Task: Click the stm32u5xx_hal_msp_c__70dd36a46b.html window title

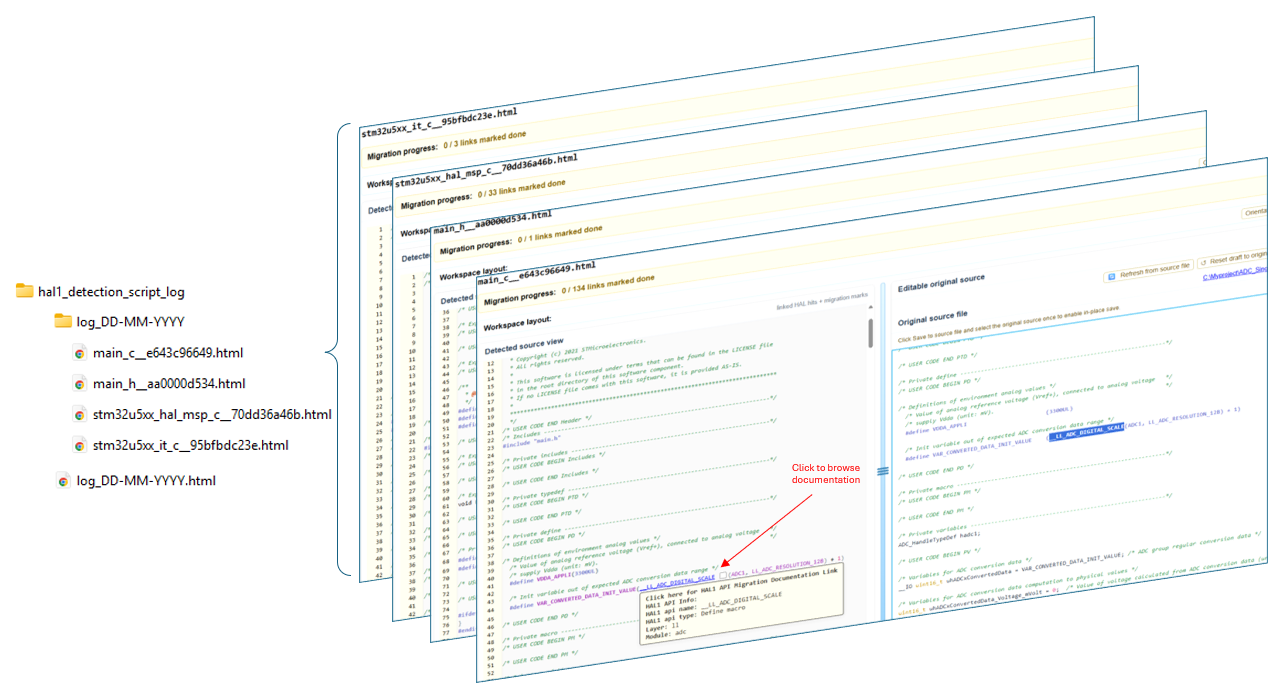Action: coord(485,171)
